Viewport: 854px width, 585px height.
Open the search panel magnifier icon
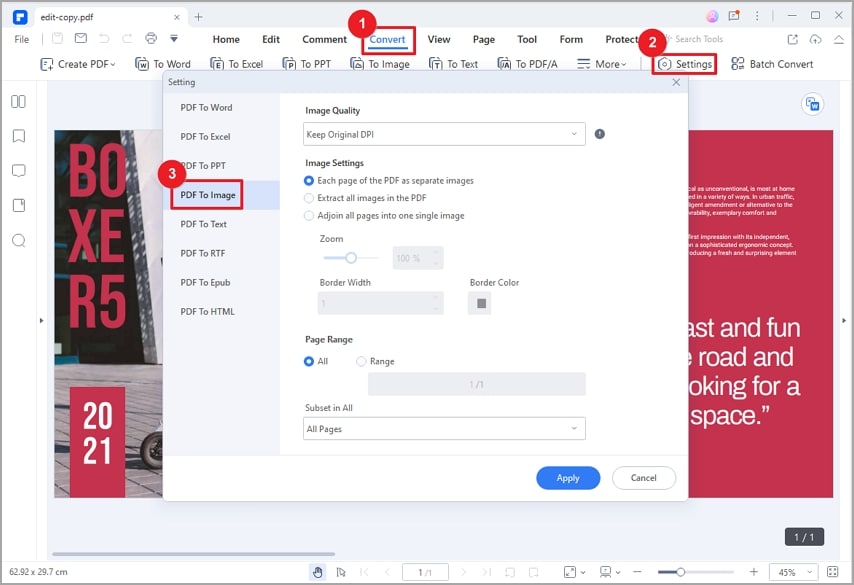tap(19, 240)
